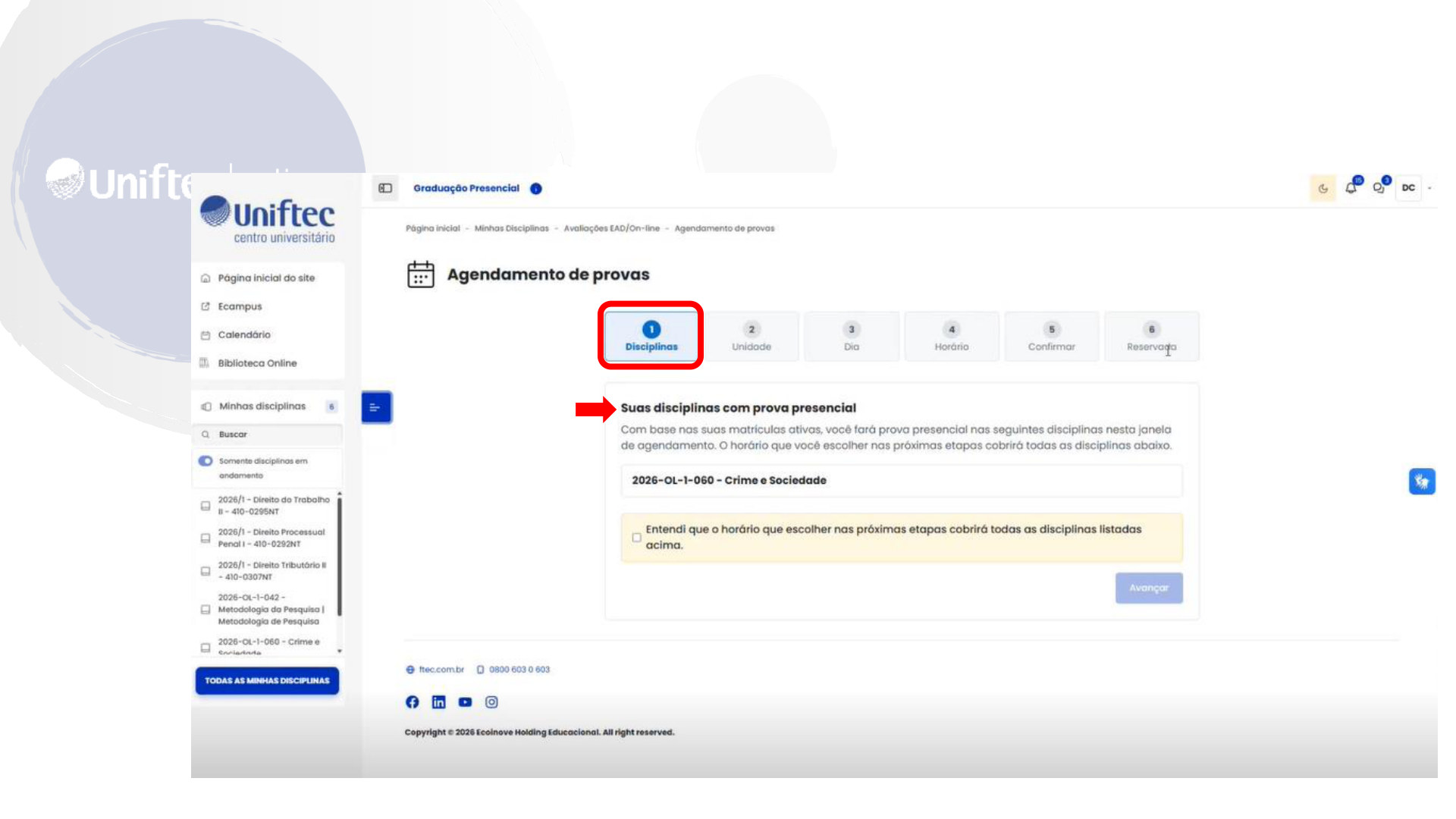Open the DC user avatar
Image resolution: width=1456 pixels, height=819 pixels.
tap(1408, 187)
